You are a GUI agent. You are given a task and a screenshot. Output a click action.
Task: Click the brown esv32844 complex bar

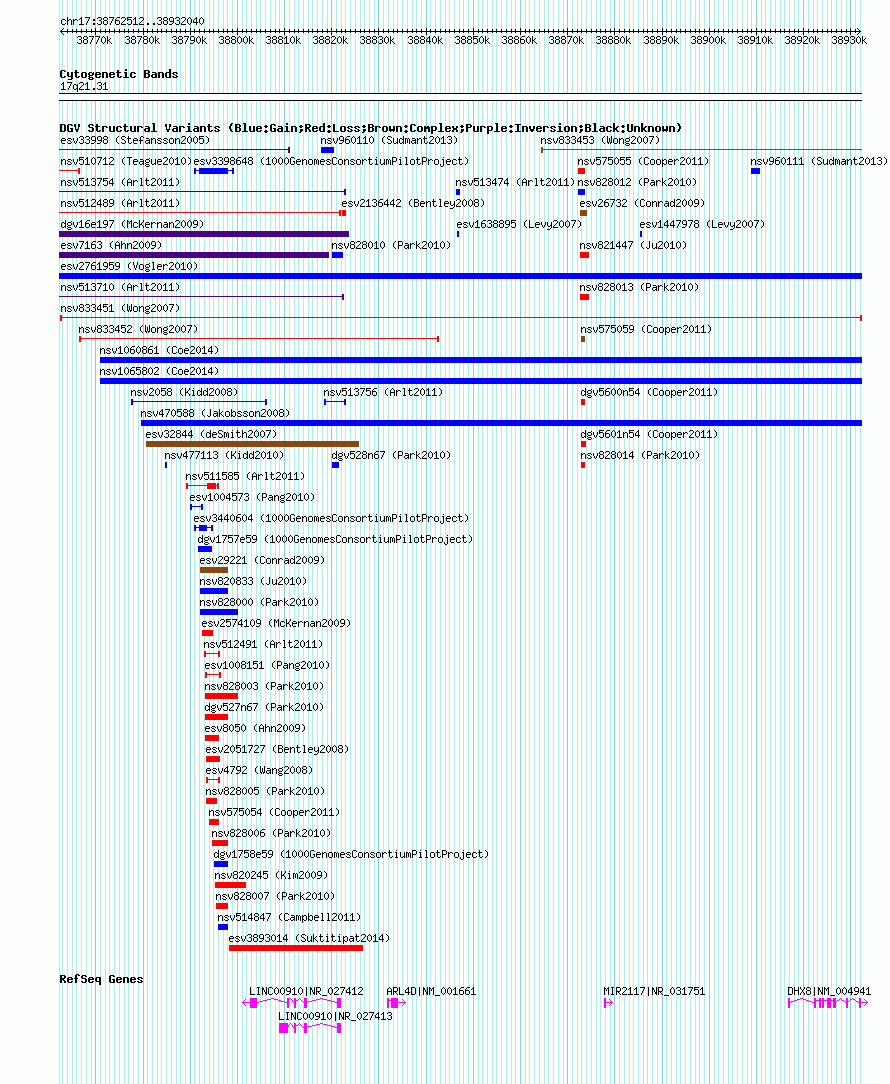[x=252, y=444]
